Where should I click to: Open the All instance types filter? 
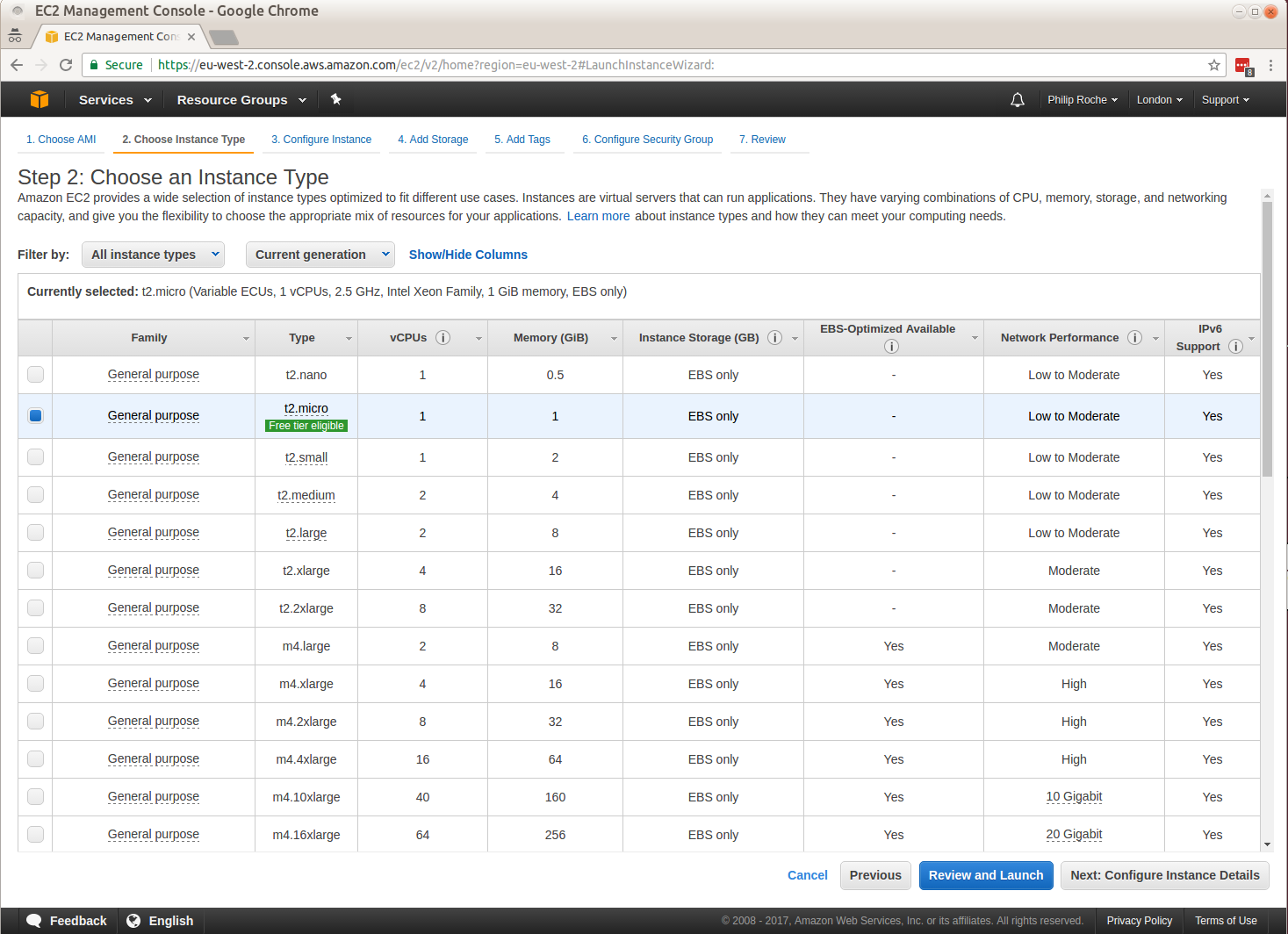(x=153, y=255)
